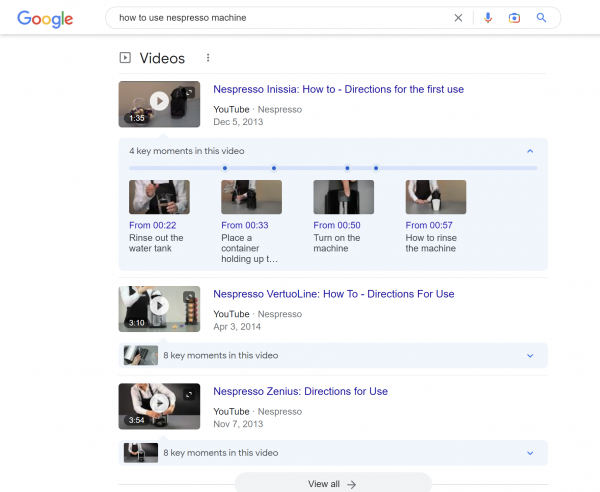
Task: Click the View all videos button
Action: tap(333, 484)
